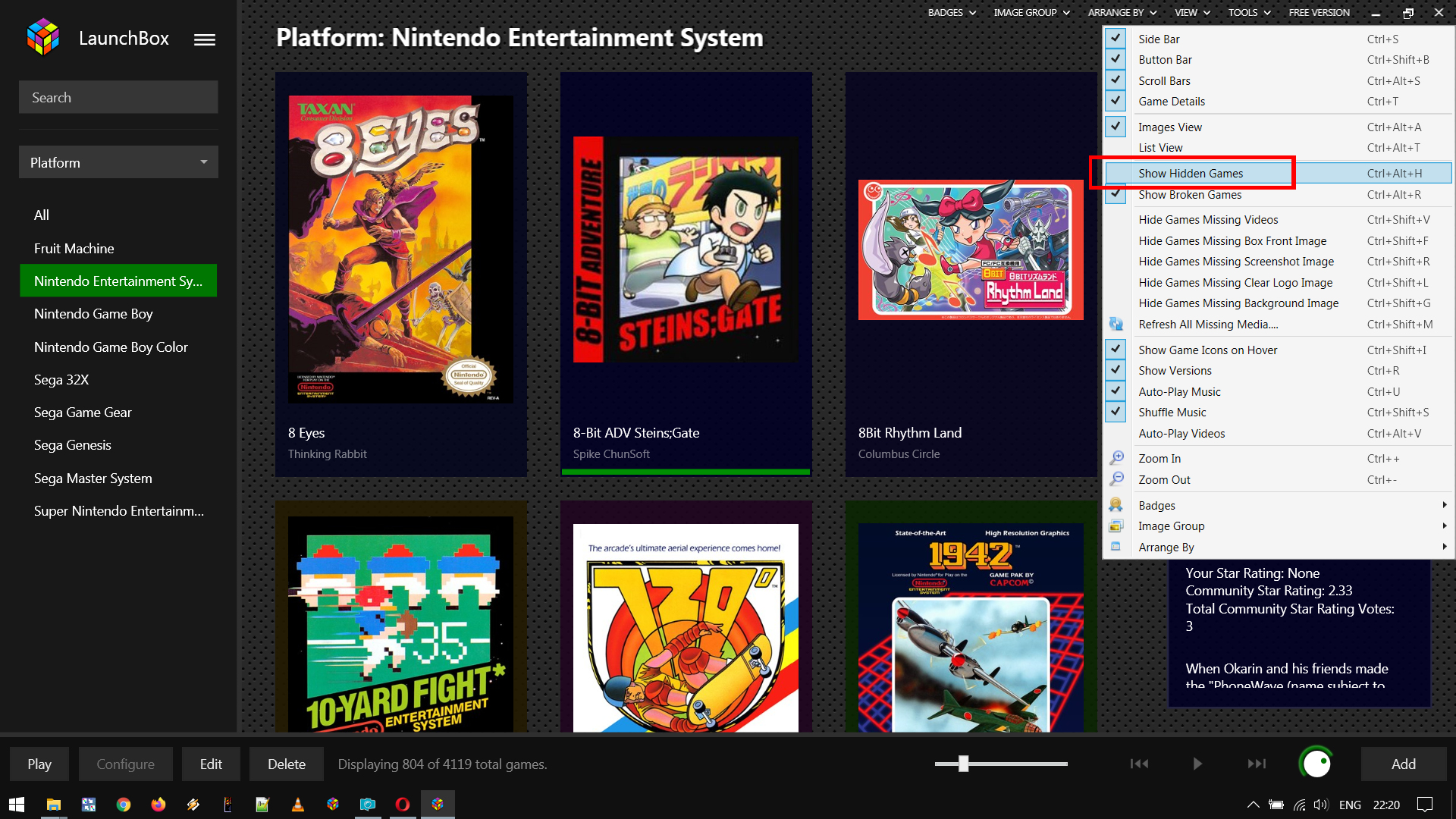This screenshot has width=1456, height=819.
Task: Expand Image Group submenu in View menu
Action: [x=1278, y=526]
